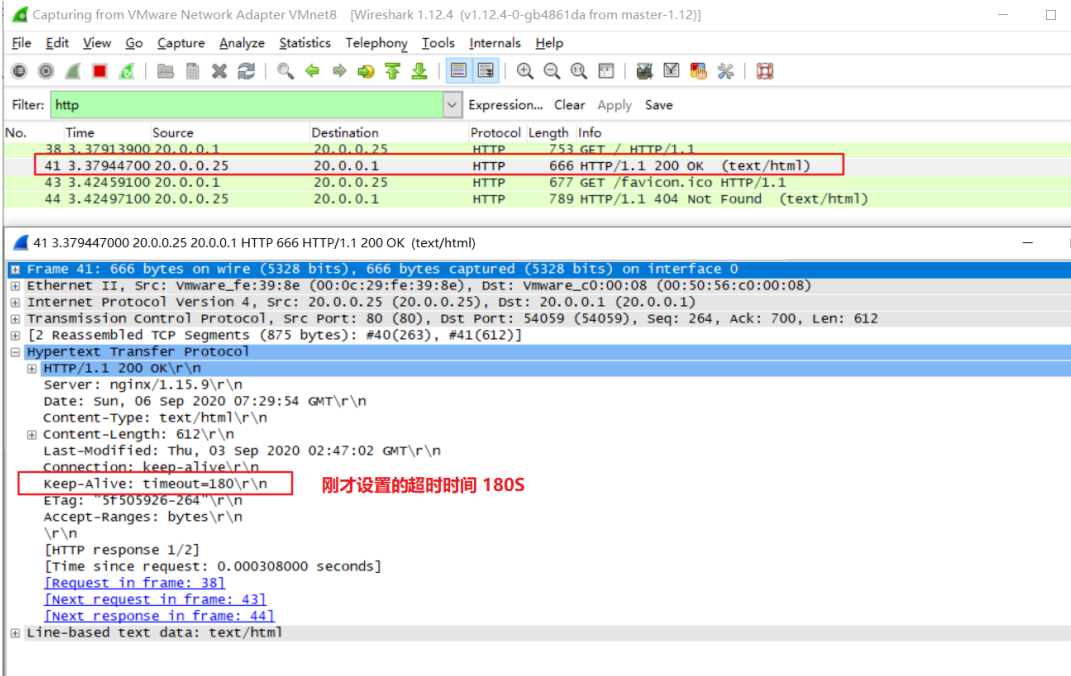Open the Internals menu
Screen dimensions: 1071x676
495,43
